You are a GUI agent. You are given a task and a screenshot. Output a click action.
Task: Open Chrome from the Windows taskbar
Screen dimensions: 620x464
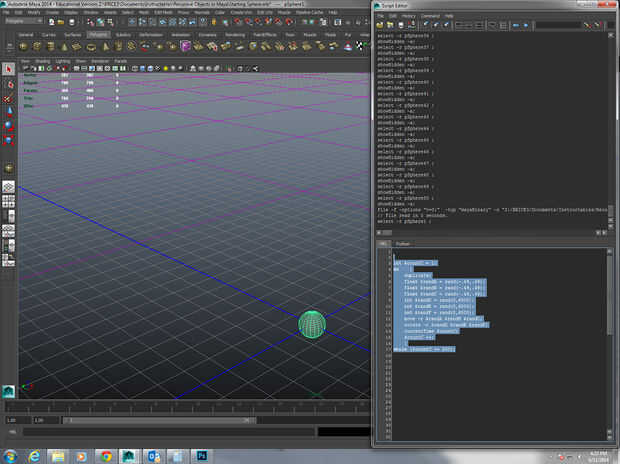tap(107, 455)
